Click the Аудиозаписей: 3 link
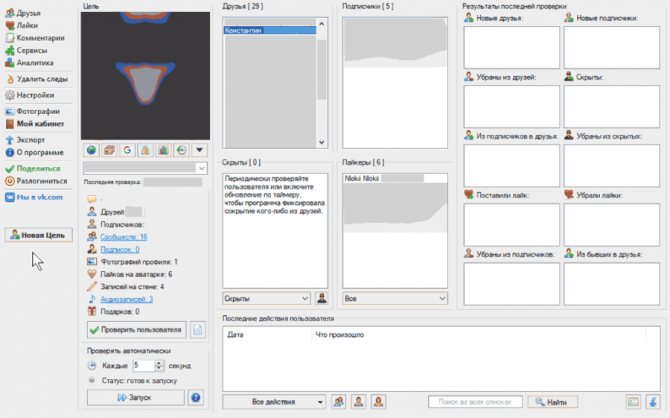This screenshot has width=670, height=418. point(126,299)
